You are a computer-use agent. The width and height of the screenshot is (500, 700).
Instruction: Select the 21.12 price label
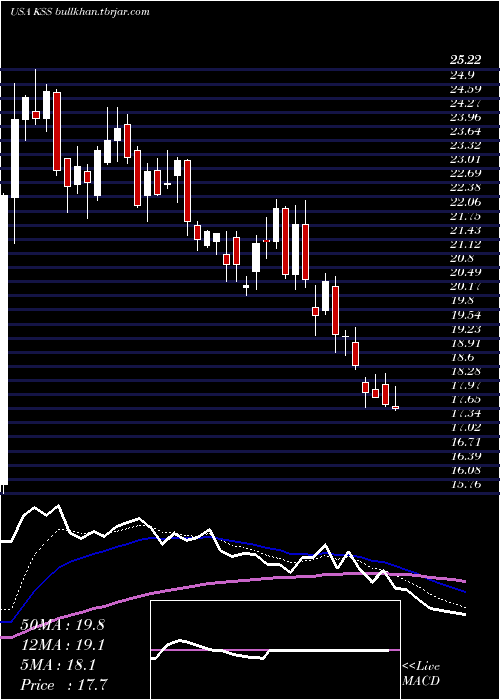click(466, 245)
